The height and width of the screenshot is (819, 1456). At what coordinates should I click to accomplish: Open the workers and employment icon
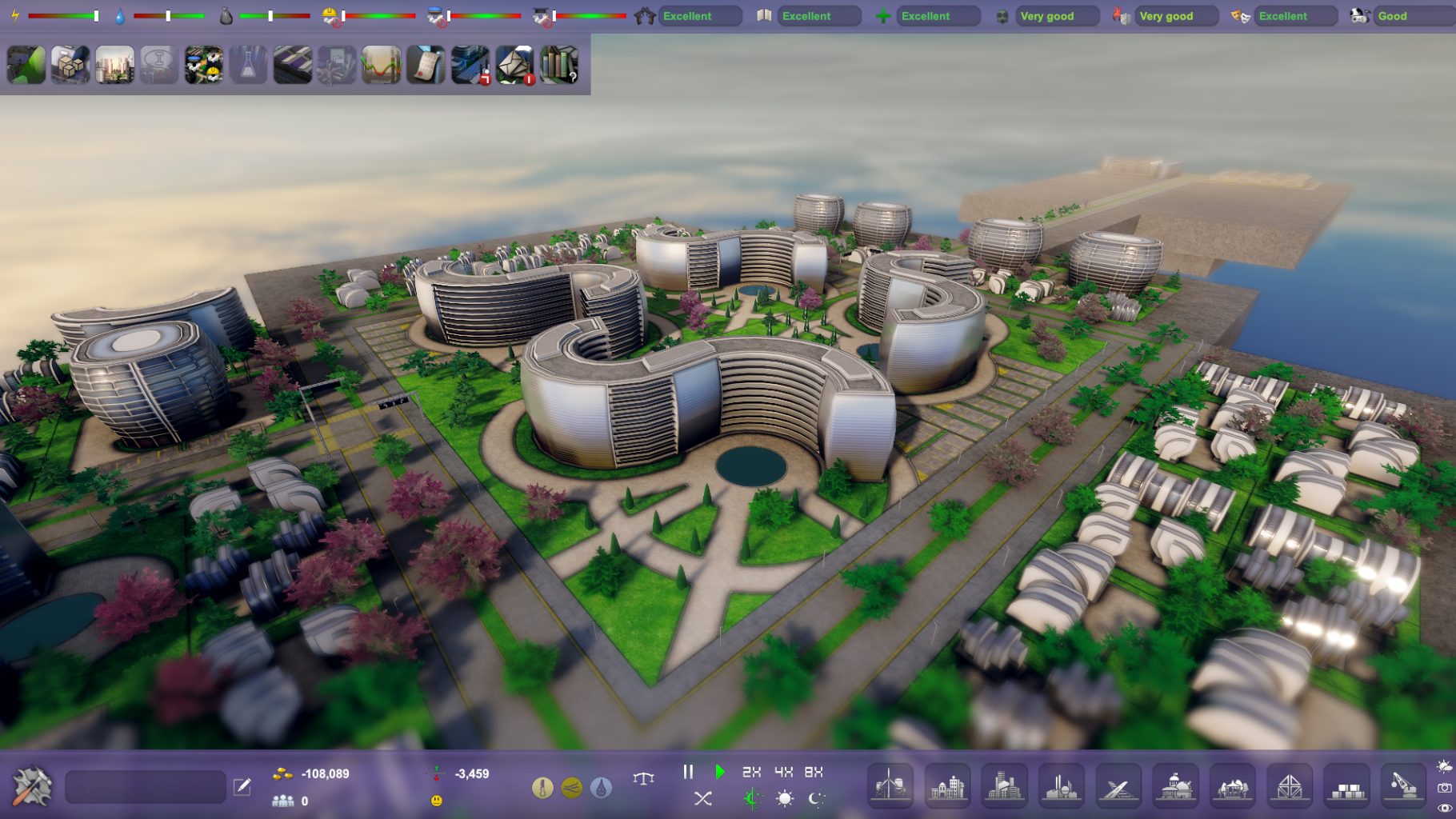[x=203, y=65]
